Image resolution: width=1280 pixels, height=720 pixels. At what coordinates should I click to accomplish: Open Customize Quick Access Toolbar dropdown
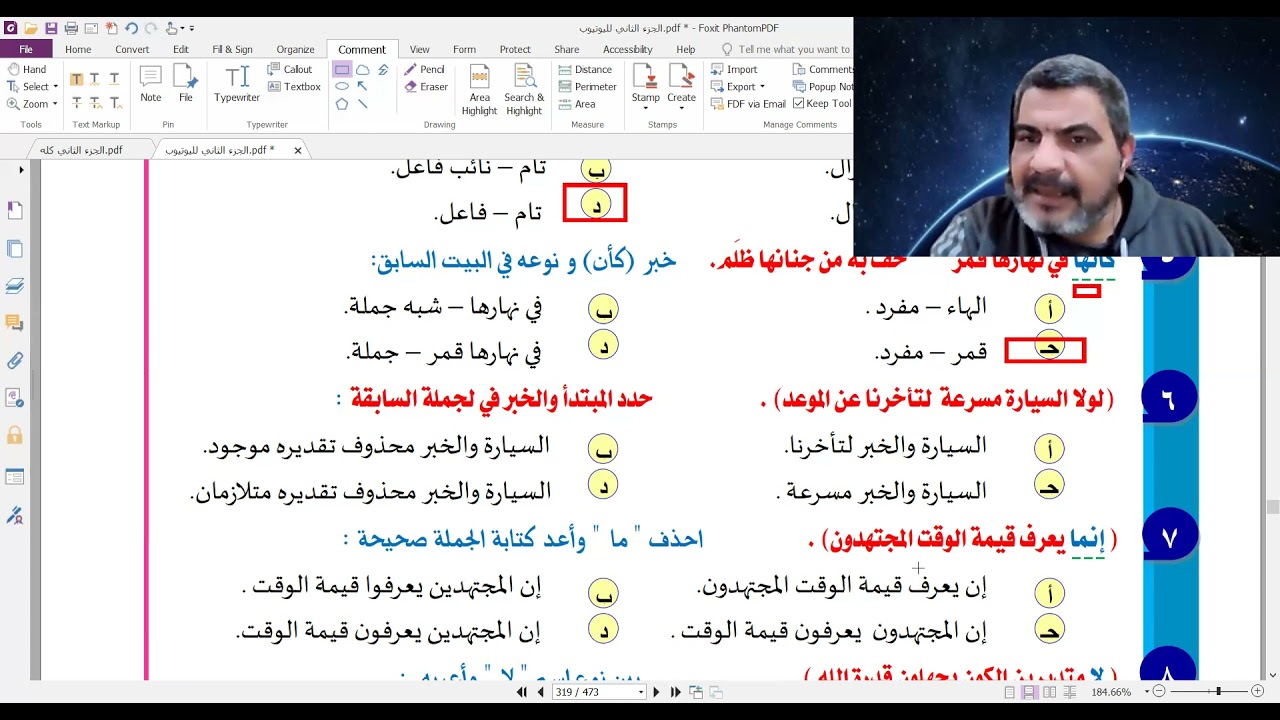192,28
